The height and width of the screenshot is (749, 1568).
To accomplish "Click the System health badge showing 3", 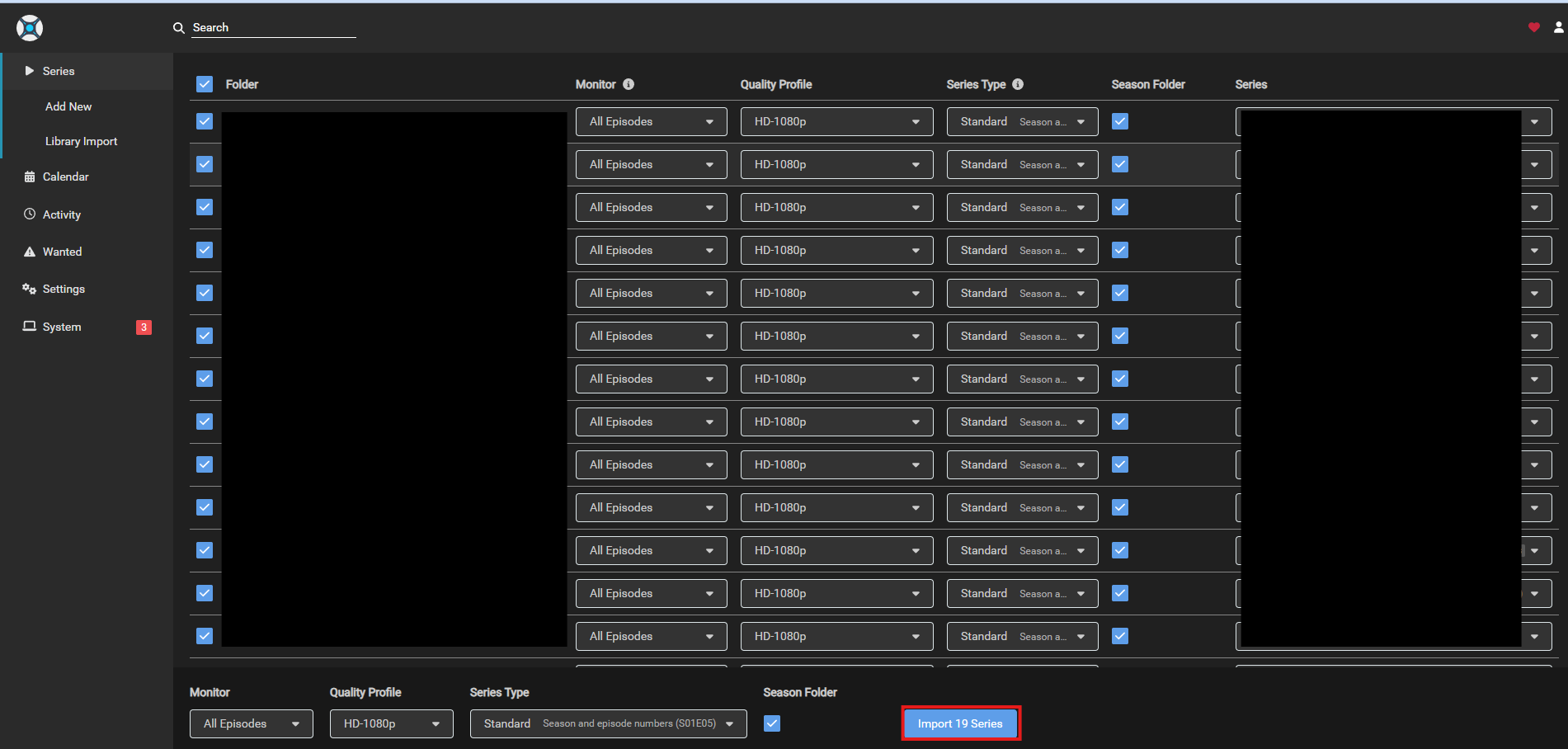I will (144, 327).
